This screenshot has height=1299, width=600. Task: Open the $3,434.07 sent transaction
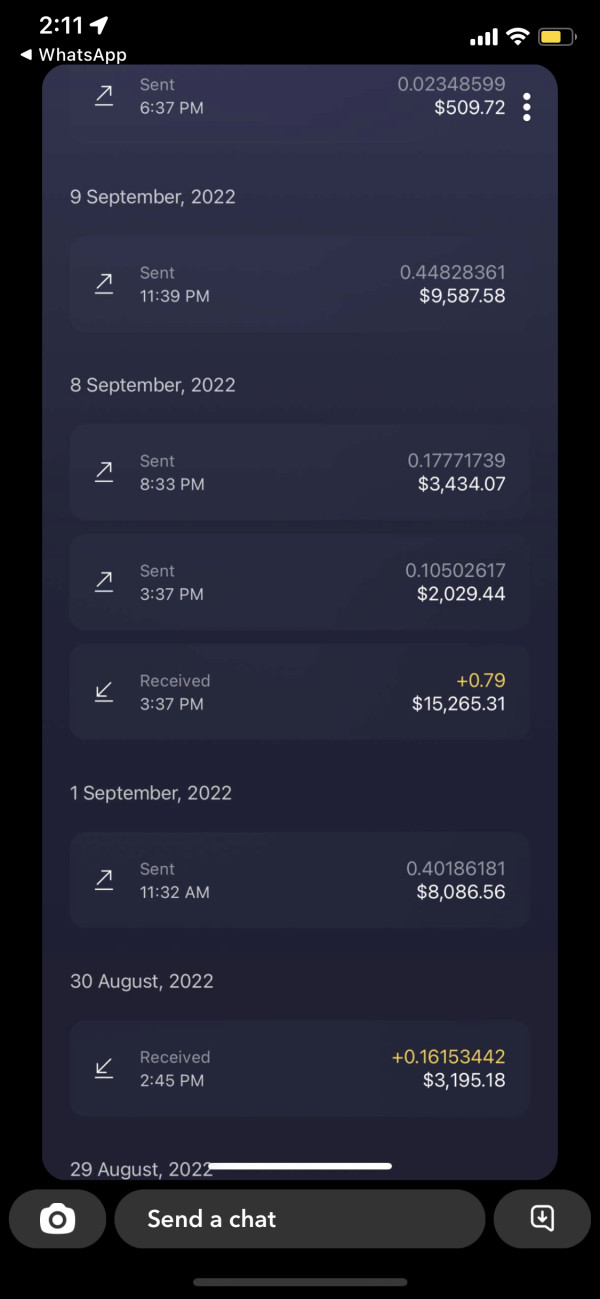pos(299,472)
